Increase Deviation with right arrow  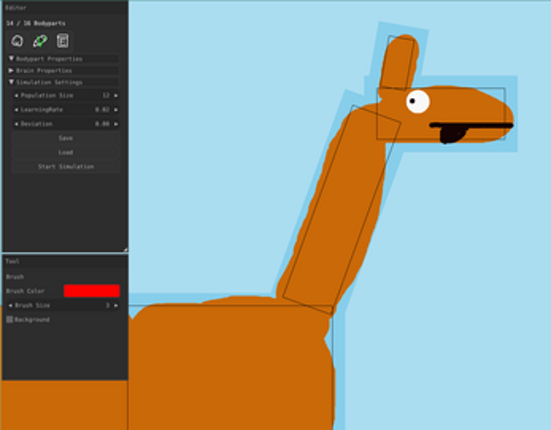point(116,124)
